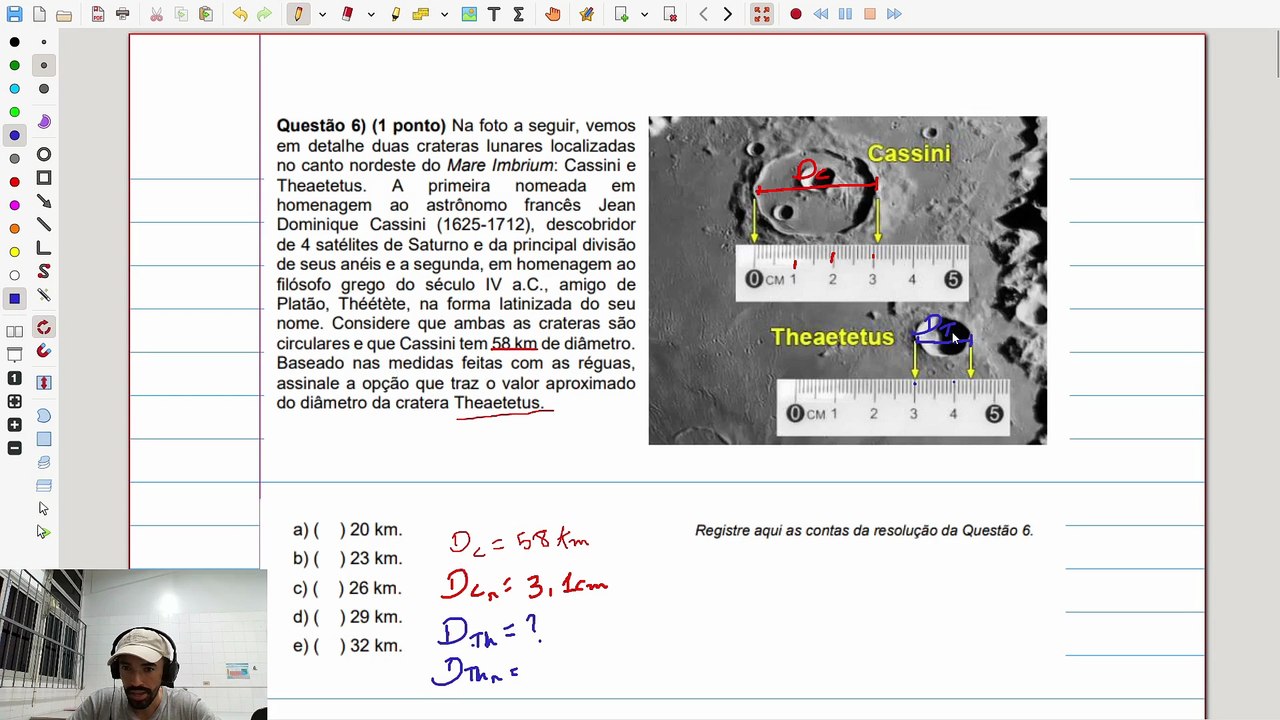Insert a new page after current
This screenshot has height=720, width=1280.
point(621,14)
